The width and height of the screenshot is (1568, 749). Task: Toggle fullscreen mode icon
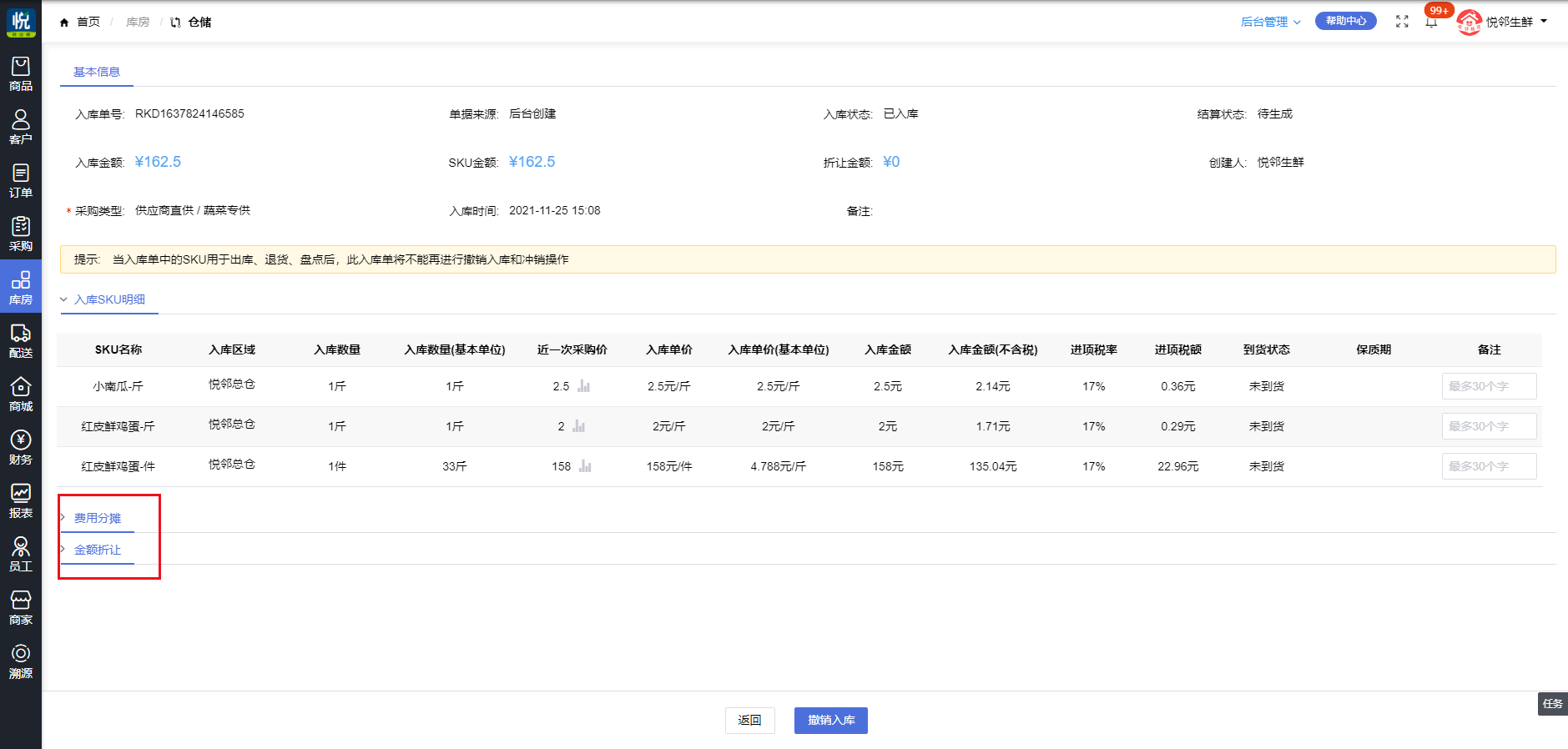coord(1402,22)
